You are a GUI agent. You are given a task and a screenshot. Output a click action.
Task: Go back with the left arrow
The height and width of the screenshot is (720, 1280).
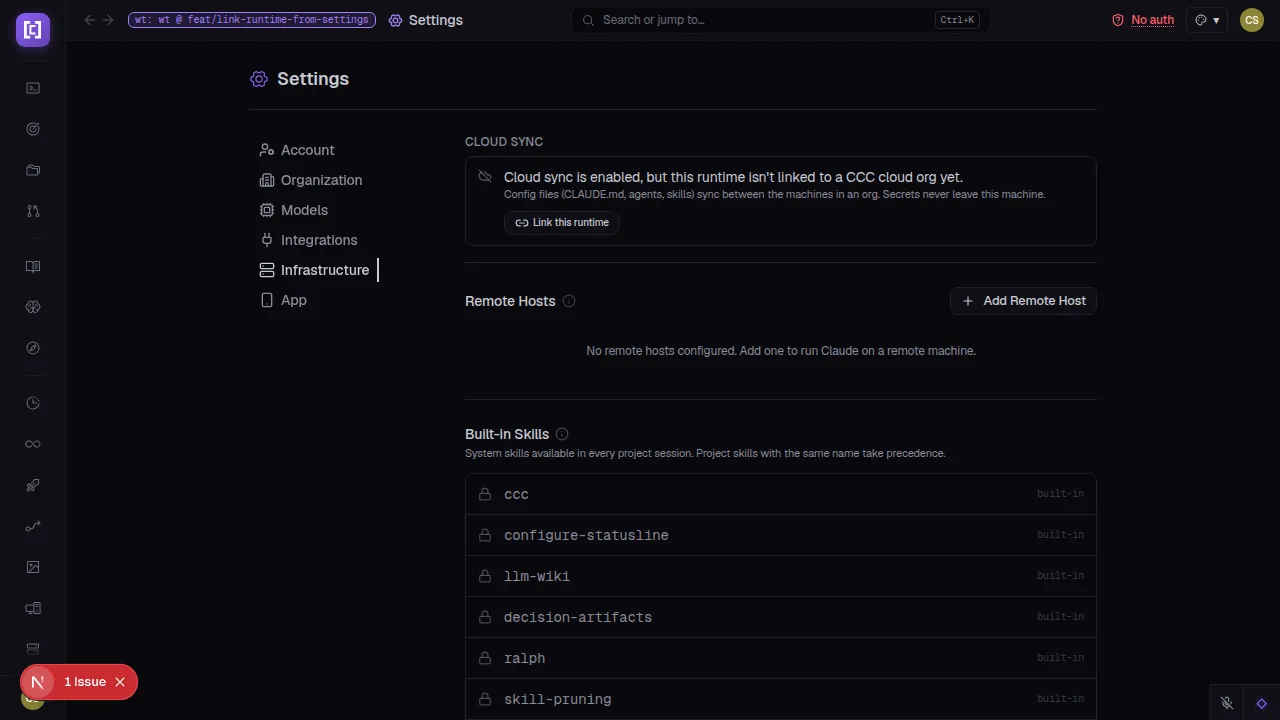pos(90,20)
